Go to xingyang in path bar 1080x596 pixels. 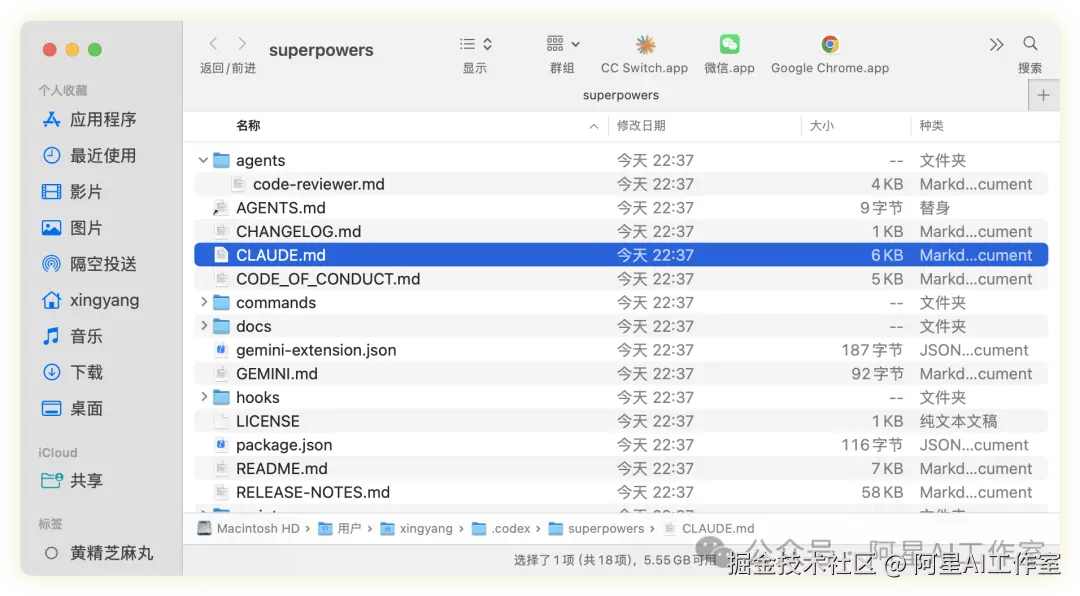417,528
